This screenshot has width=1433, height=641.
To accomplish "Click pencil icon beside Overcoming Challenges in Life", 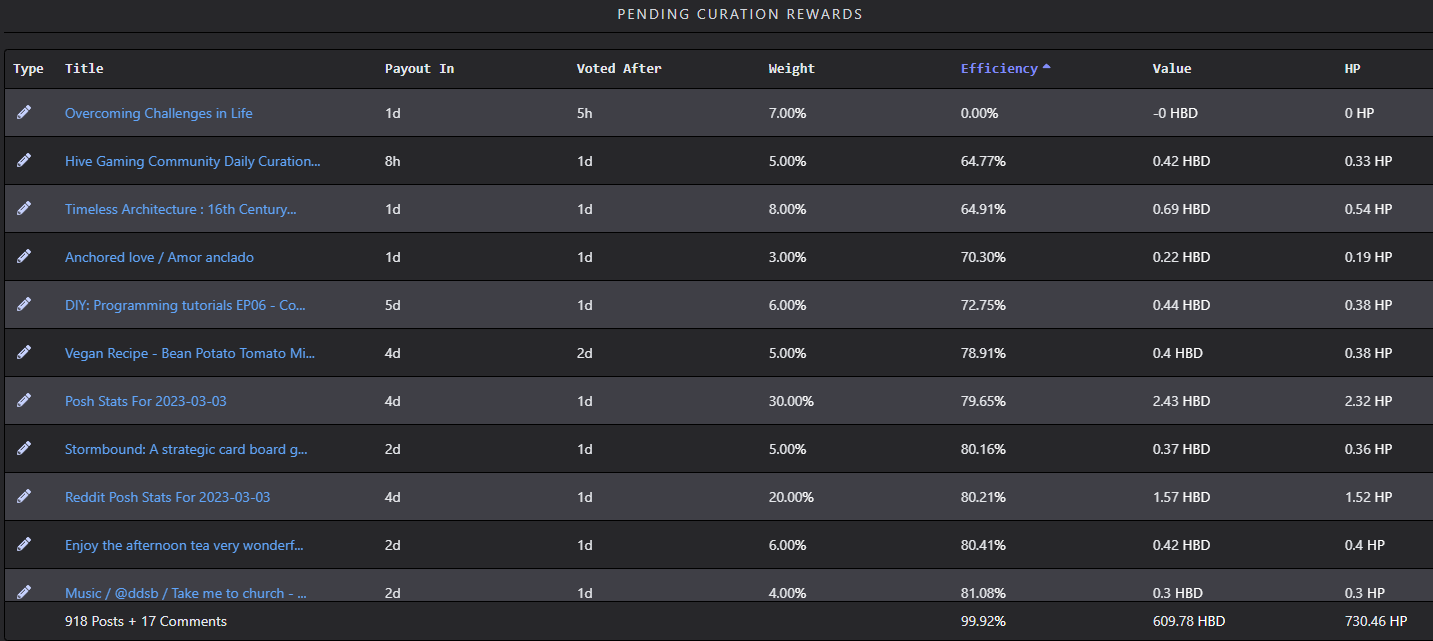I will pos(24,112).
